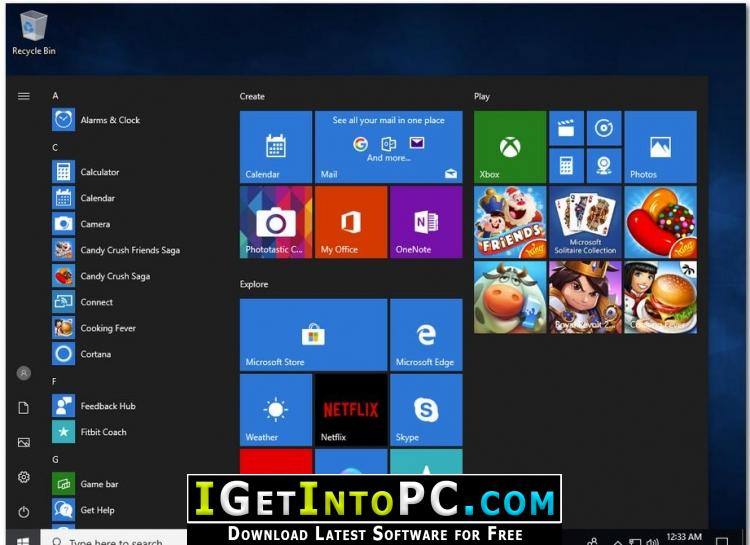Jump via letter C header in app list

pyautogui.click(x=55, y=147)
